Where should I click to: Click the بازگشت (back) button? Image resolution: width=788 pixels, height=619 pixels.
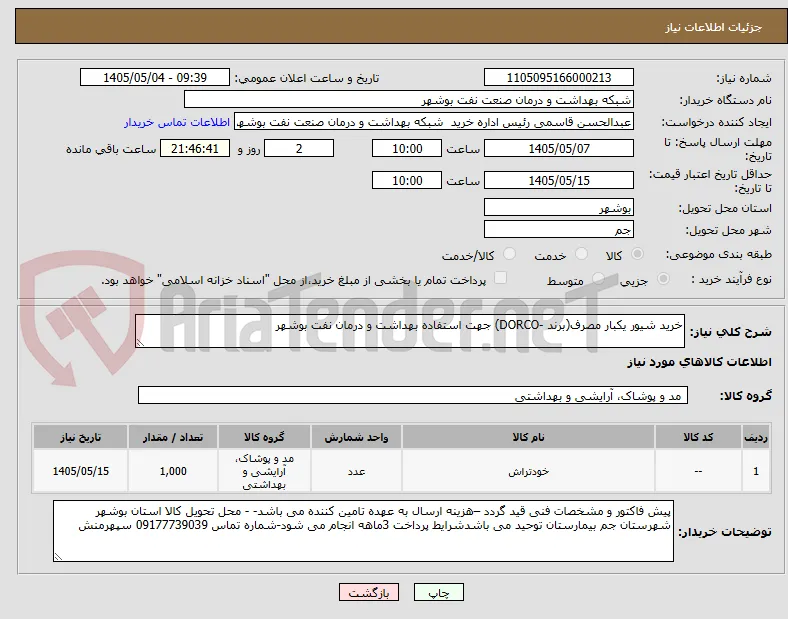point(369,592)
